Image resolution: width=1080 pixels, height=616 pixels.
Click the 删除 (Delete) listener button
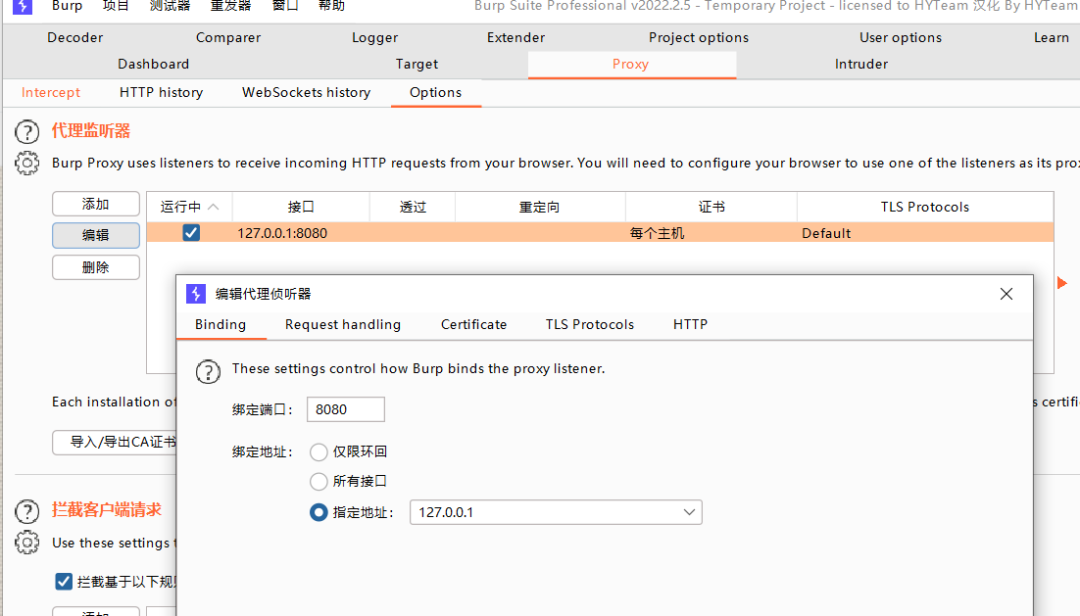[x=96, y=267]
